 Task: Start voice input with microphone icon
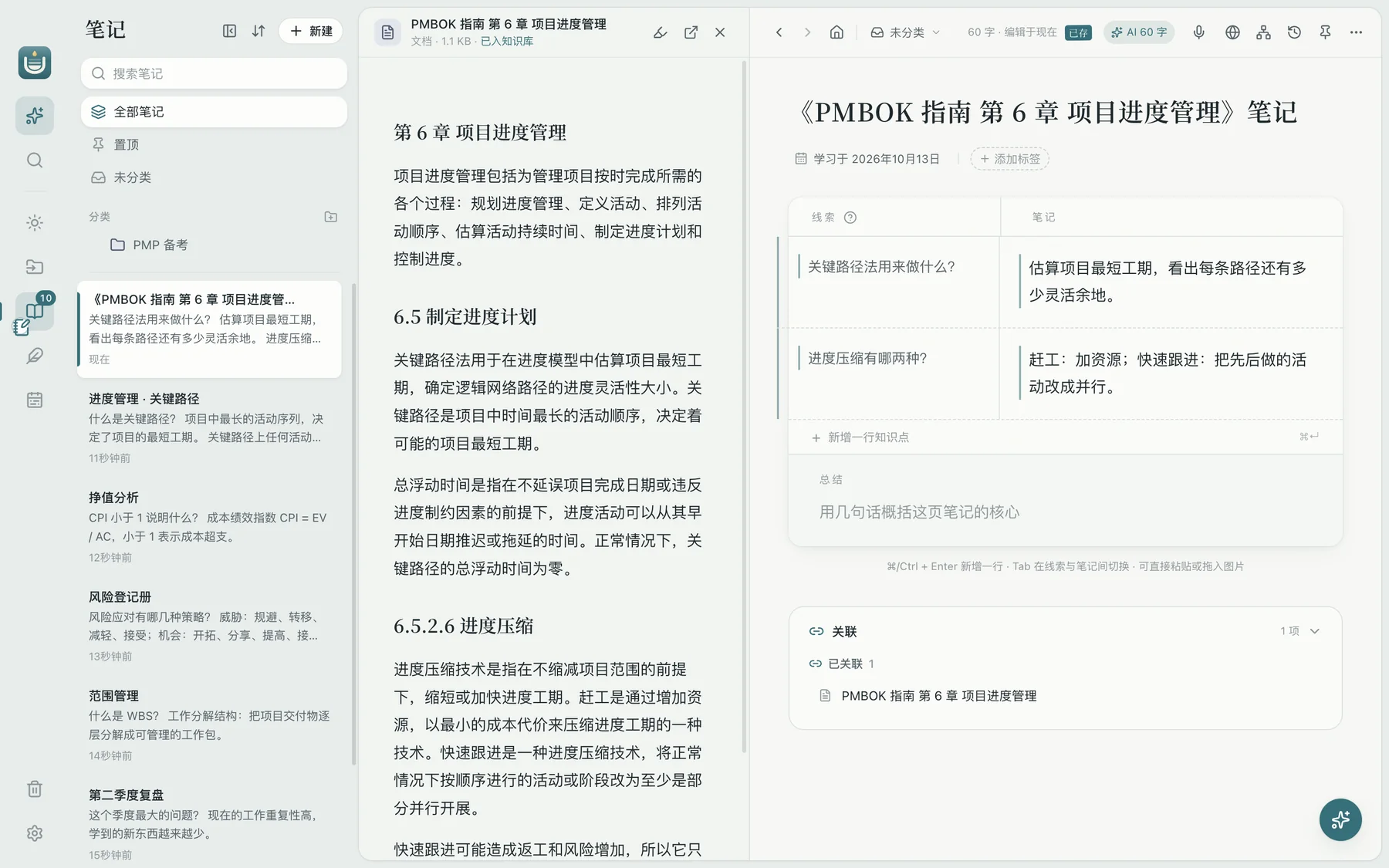pos(1198,32)
